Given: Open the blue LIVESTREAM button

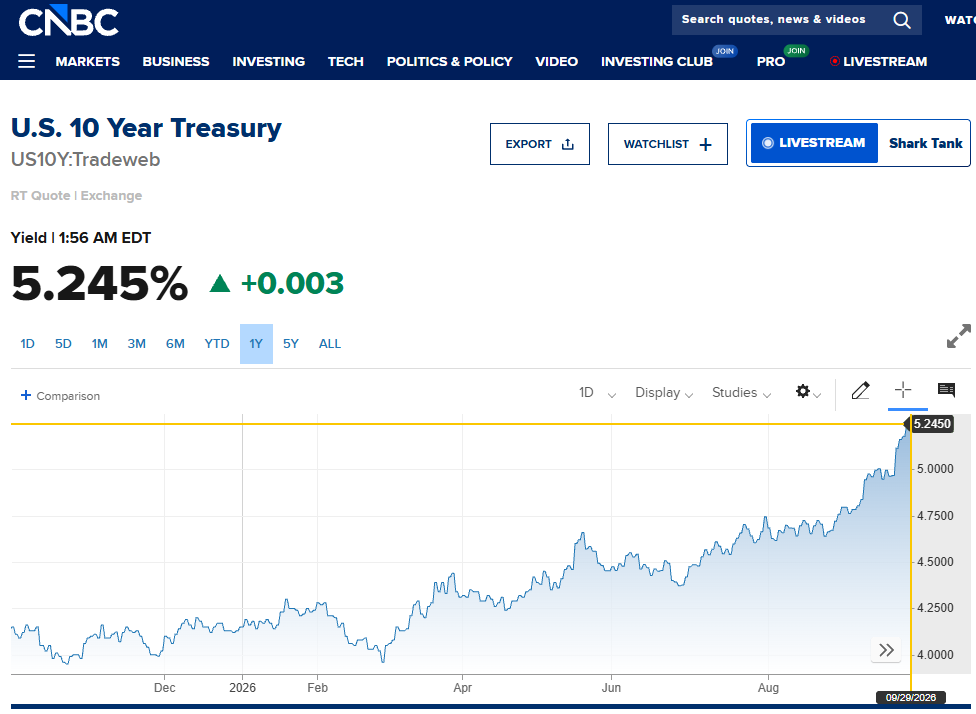Looking at the screenshot, I should (x=814, y=143).
